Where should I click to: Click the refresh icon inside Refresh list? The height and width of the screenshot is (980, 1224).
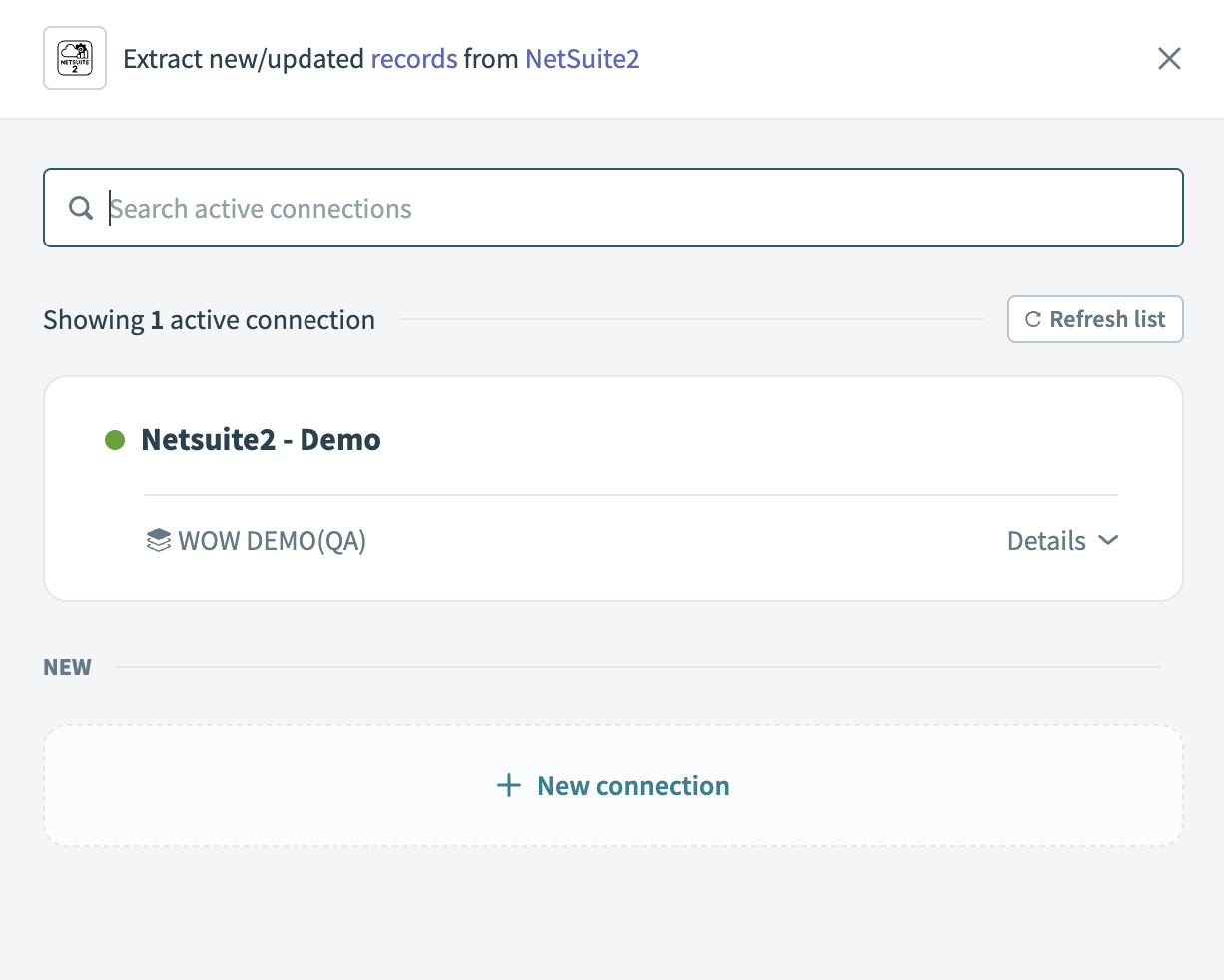[1033, 319]
